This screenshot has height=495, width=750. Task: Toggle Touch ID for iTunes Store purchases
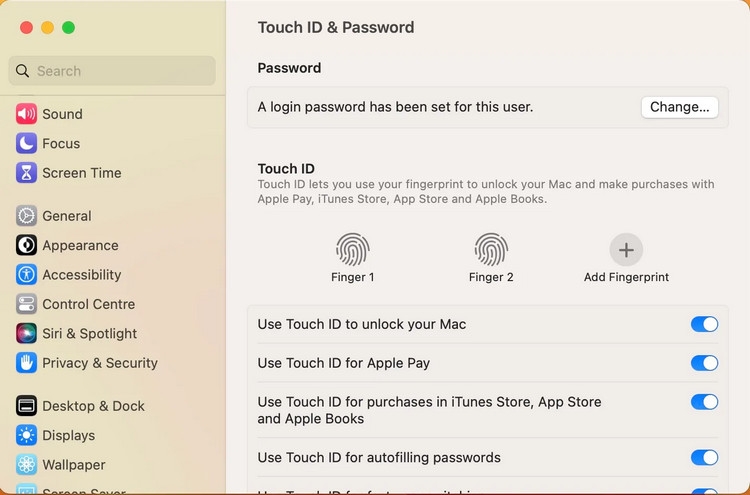coord(704,402)
